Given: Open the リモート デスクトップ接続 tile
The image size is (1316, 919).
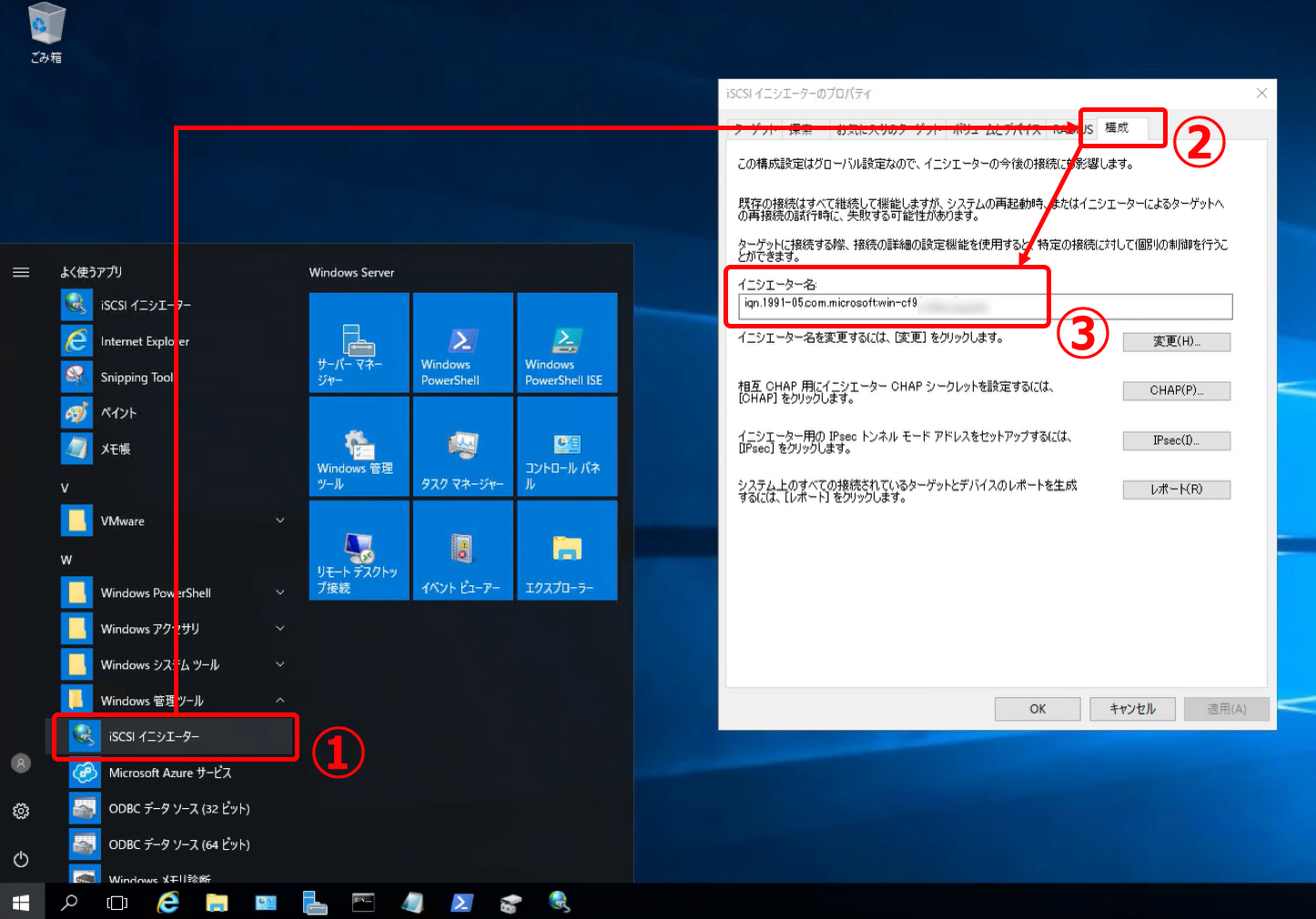Looking at the screenshot, I should tap(359, 550).
